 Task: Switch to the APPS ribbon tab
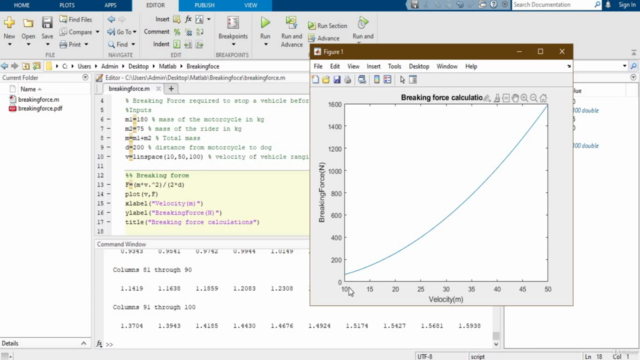coord(110,5)
